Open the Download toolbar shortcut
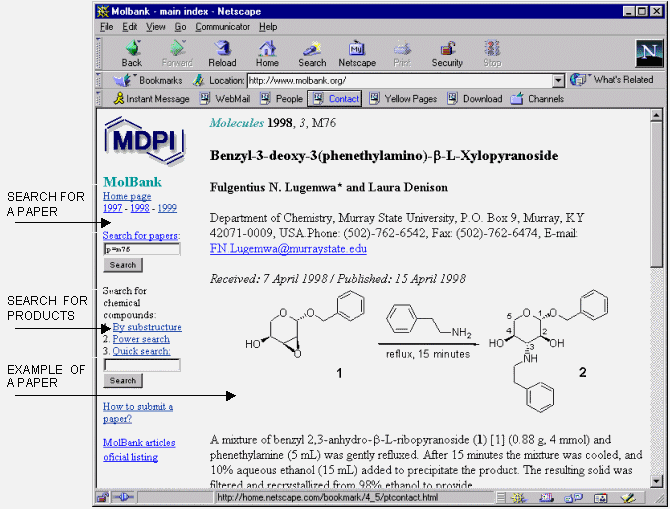670x509 pixels. (x=475, y=99)
